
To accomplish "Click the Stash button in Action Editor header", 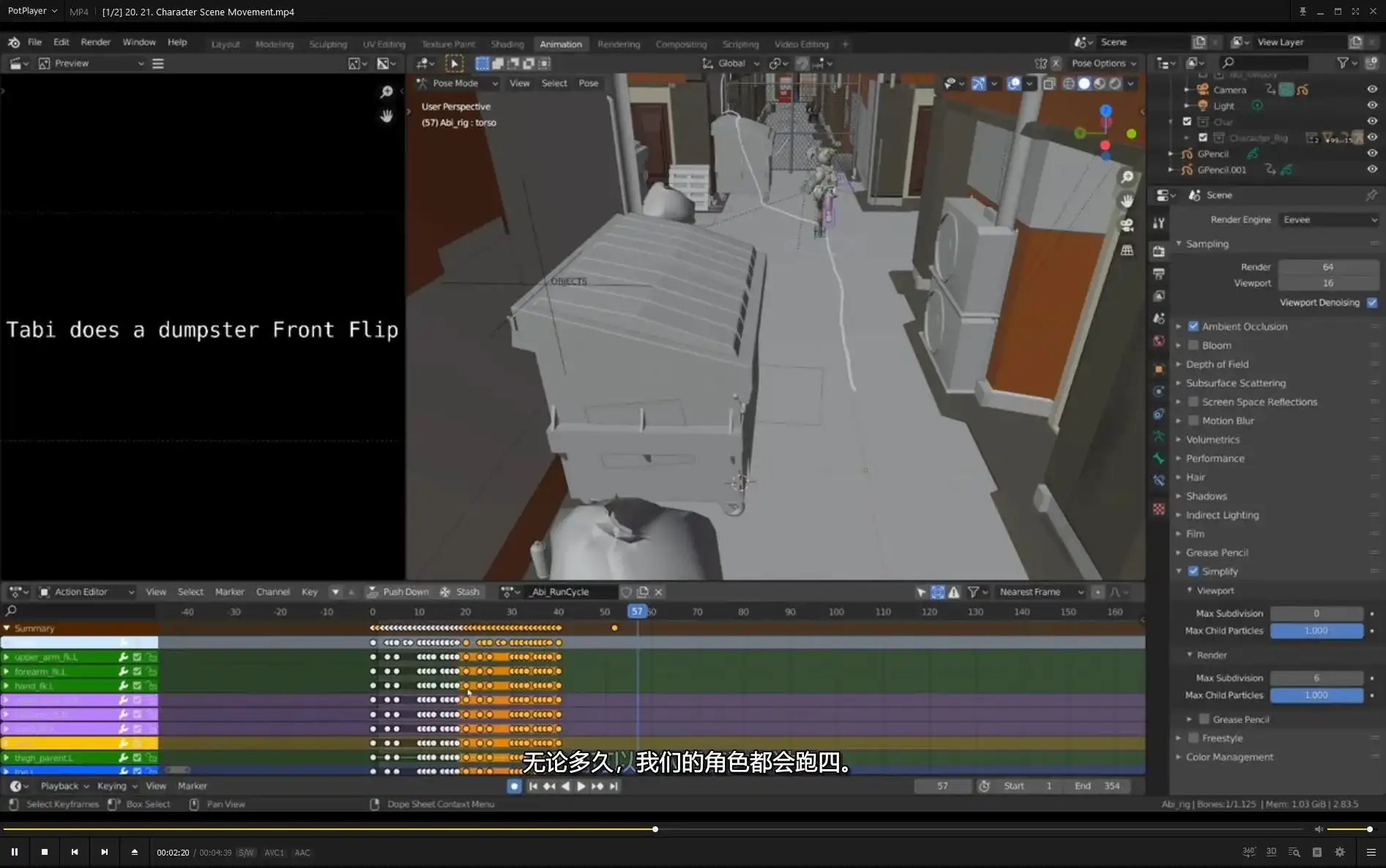I will coord(466,591).
